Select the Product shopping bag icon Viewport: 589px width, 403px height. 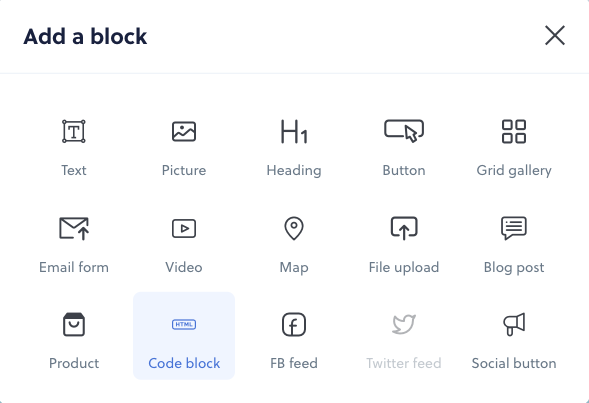tap(74, 324)
